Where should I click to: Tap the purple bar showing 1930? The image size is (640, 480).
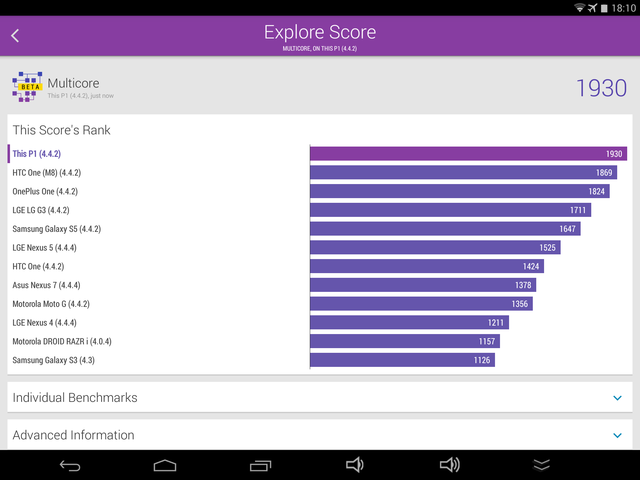469,154
